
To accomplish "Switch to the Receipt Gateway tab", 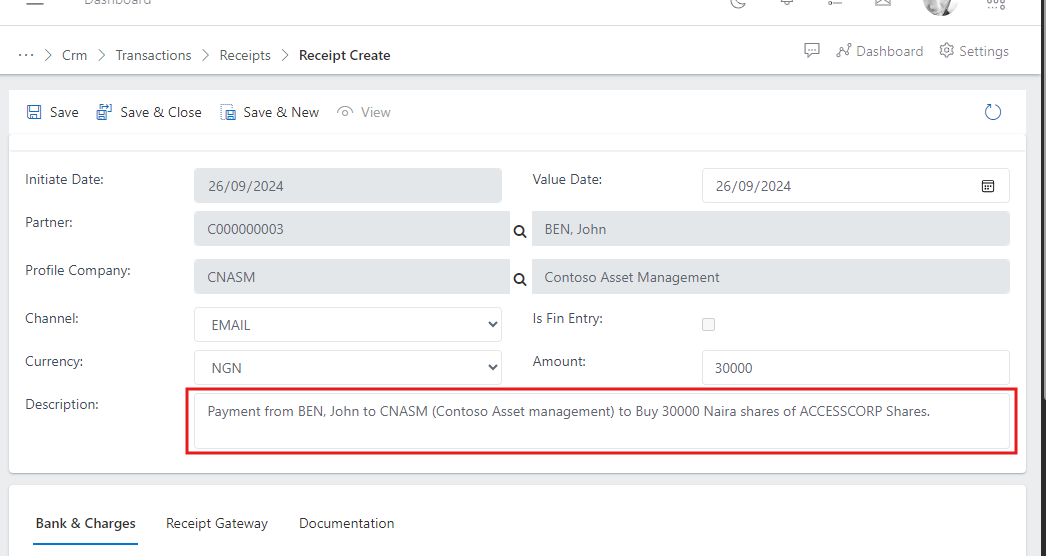I will point(217,523).
